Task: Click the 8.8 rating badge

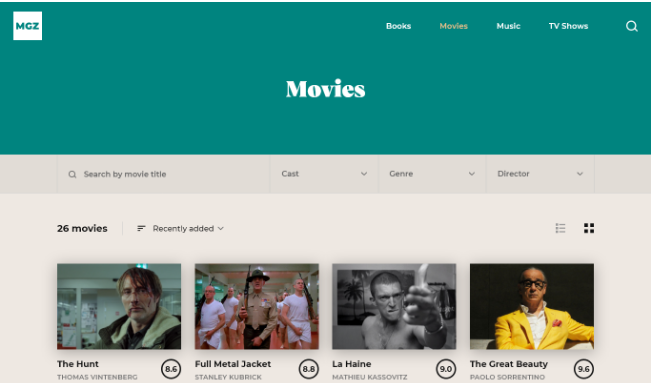Action: point(308,369)
